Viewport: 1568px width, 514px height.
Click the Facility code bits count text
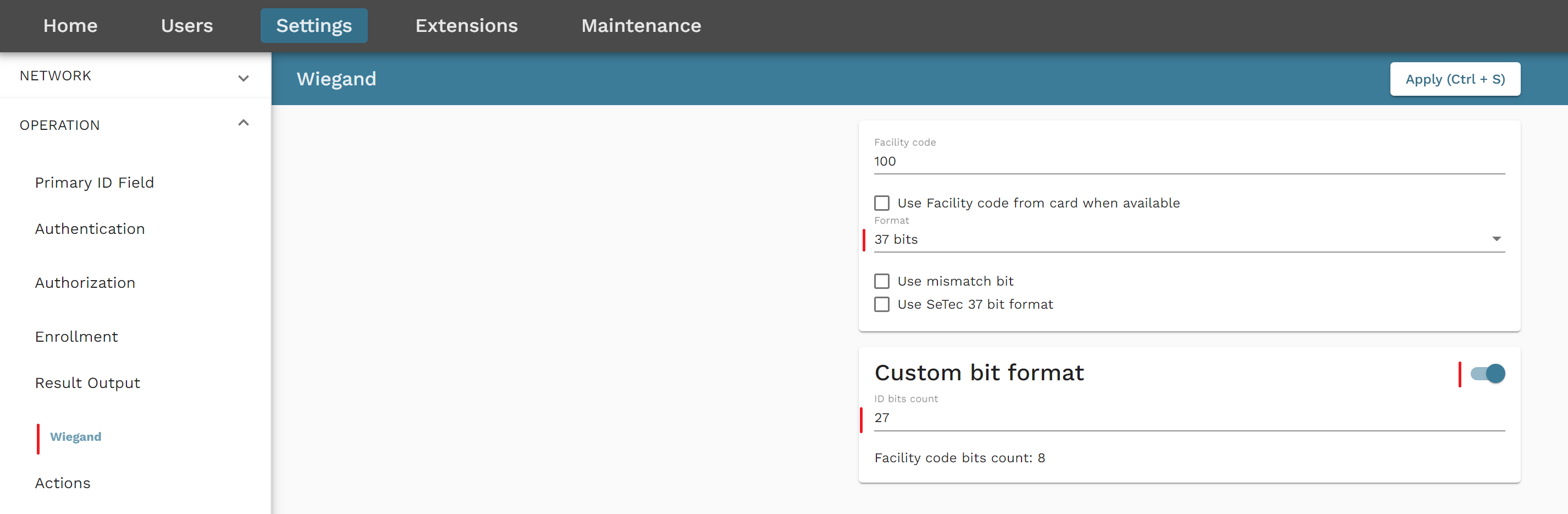959,457
